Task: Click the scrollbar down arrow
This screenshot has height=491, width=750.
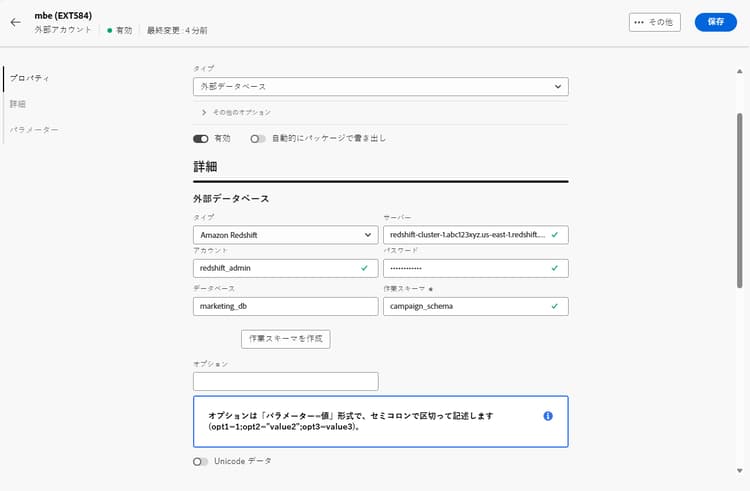Action: coord(739,470)
